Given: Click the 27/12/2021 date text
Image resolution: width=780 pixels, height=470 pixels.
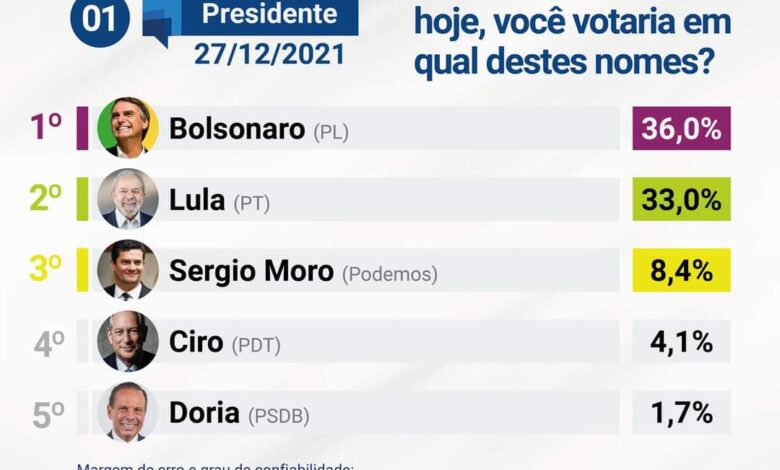Looking at the screenshot, I should (x=269, y=54).
